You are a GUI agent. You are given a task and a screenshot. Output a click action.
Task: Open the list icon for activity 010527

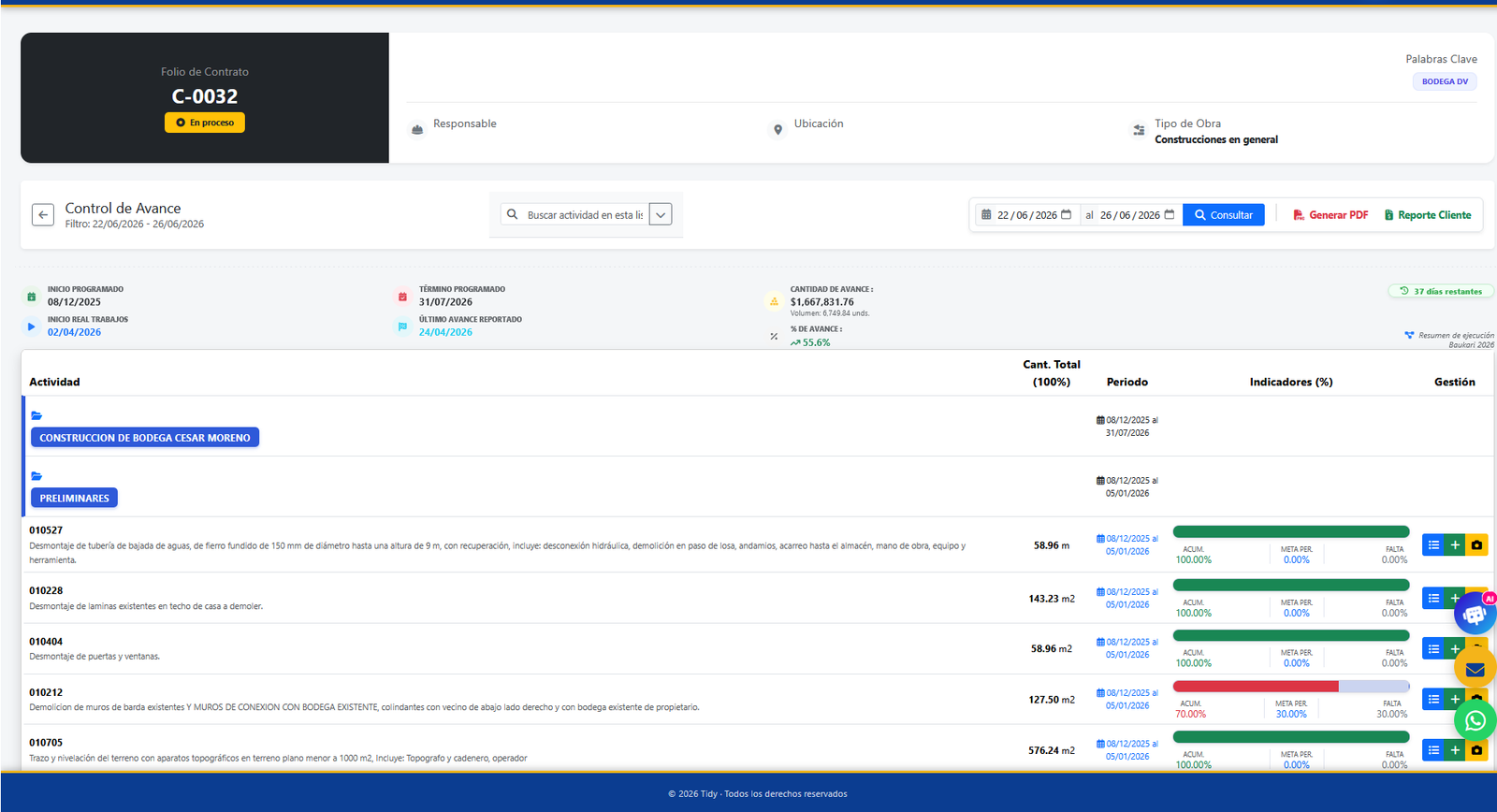[1433, 545]
